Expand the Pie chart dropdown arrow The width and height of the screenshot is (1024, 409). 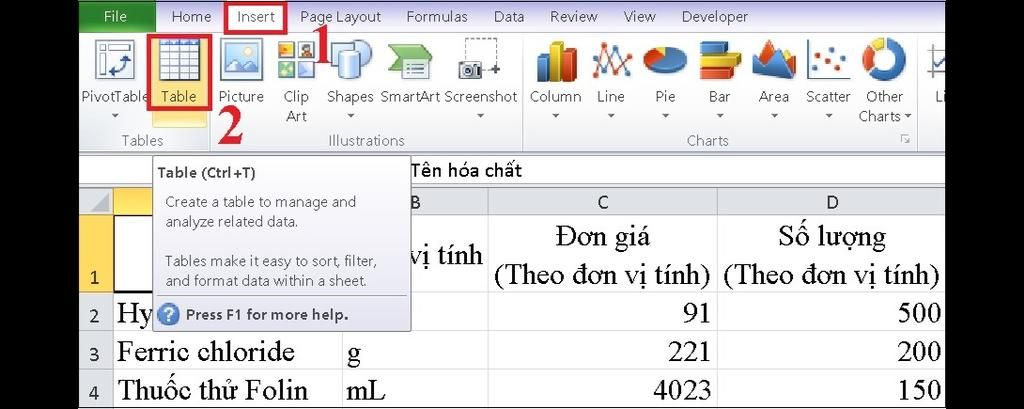tap(665, 116)
